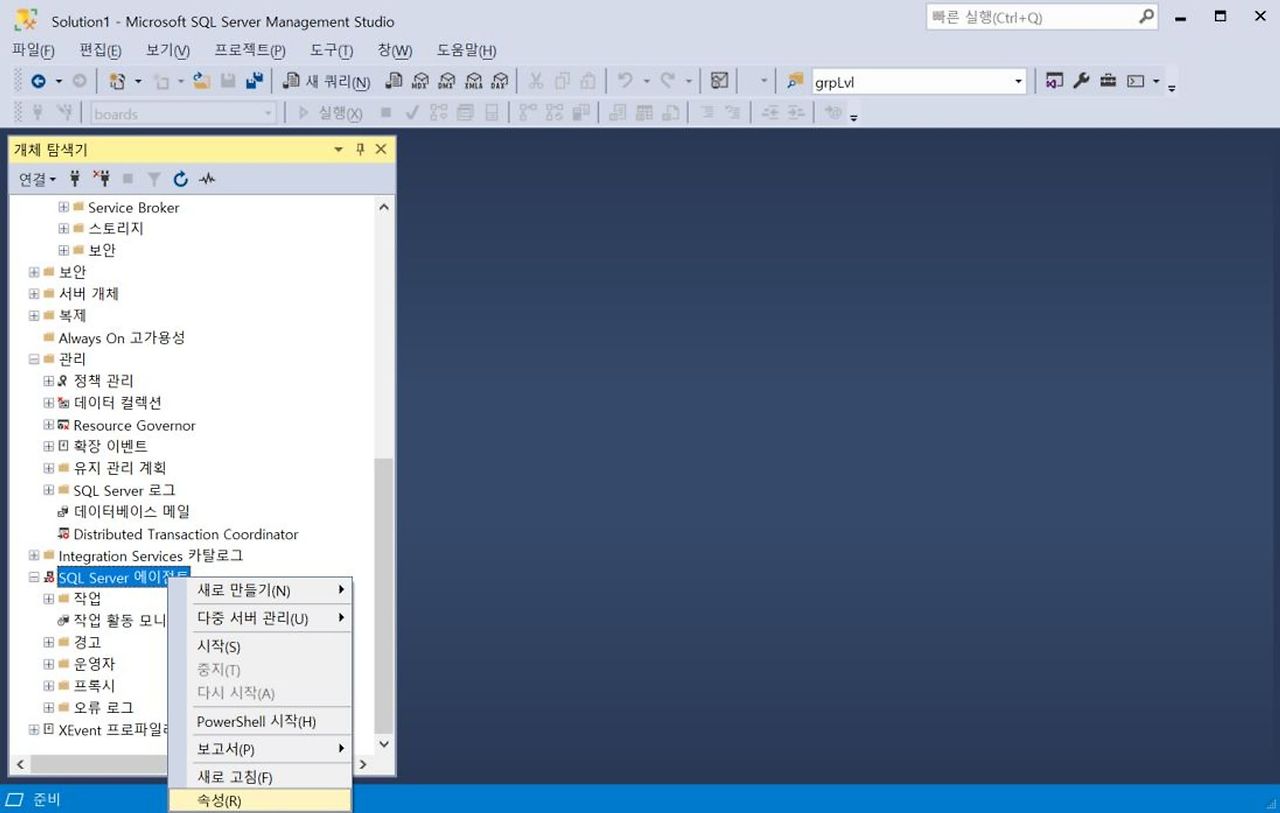This screenshot has width=1280, height=813.
Task: Click the Filter funnel icon in Object Explorer
Action: (x=154, y=179)
